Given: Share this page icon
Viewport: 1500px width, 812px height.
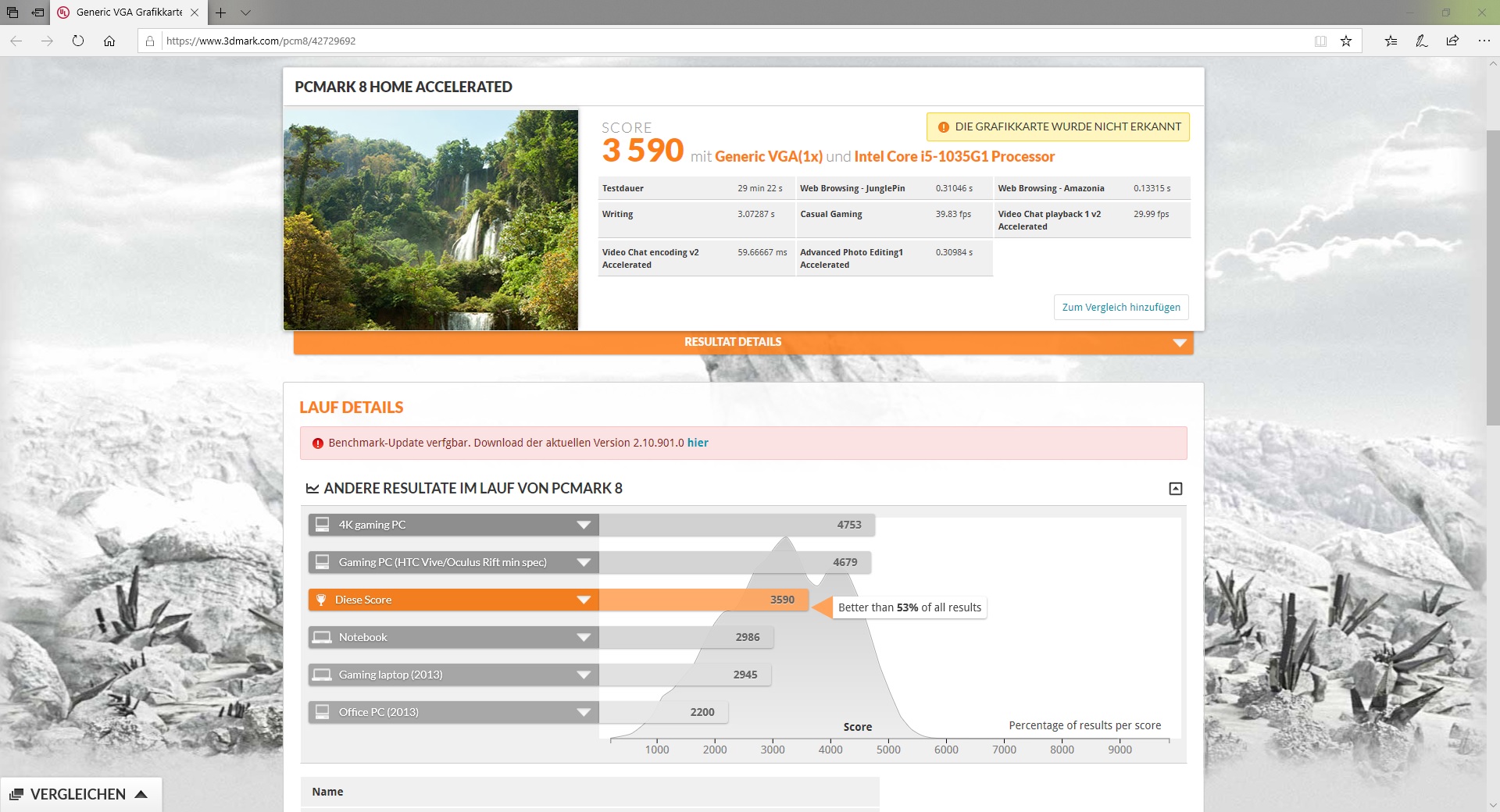Looking at the screenshot, I should coord(1452,41).
